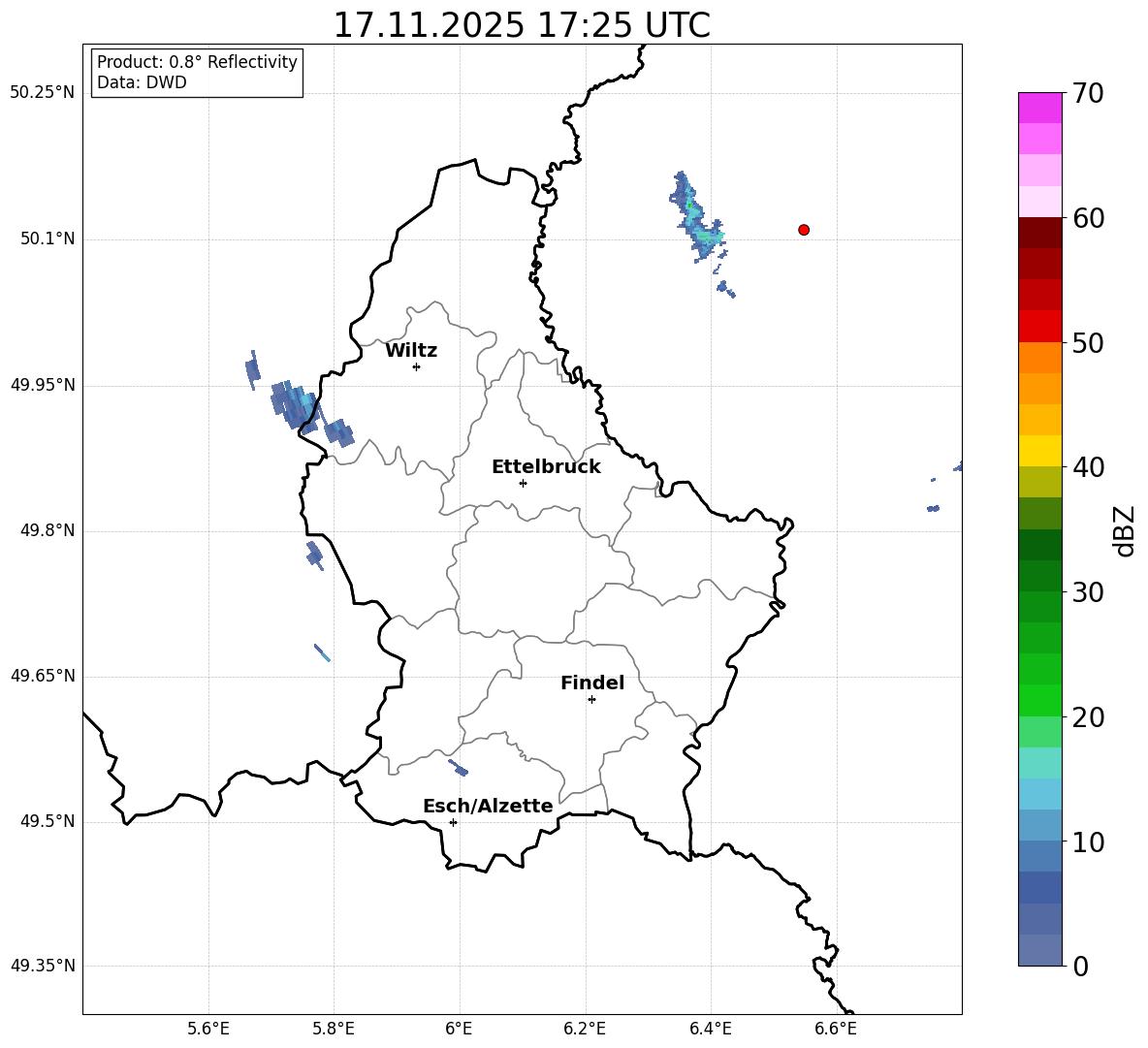Click the Wiltz city label

pyautogui.click(x=411, y=351)
